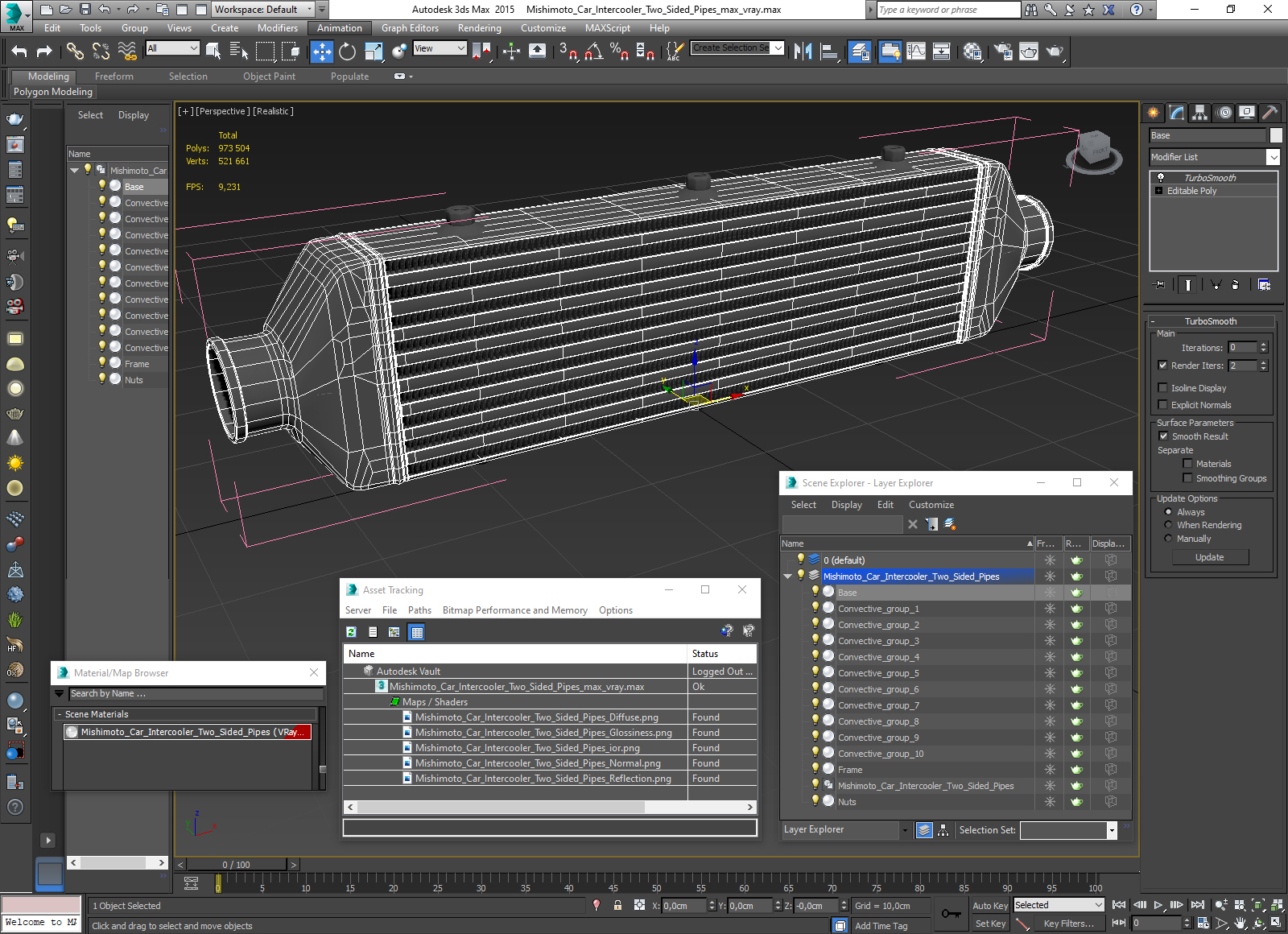The height and width of the screenshot is (934, 1288).
Task: Open the Rendering menu
Action: (479, 28)
